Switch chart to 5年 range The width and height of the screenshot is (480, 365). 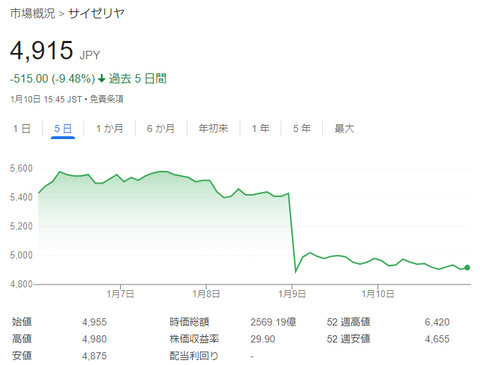302,129
